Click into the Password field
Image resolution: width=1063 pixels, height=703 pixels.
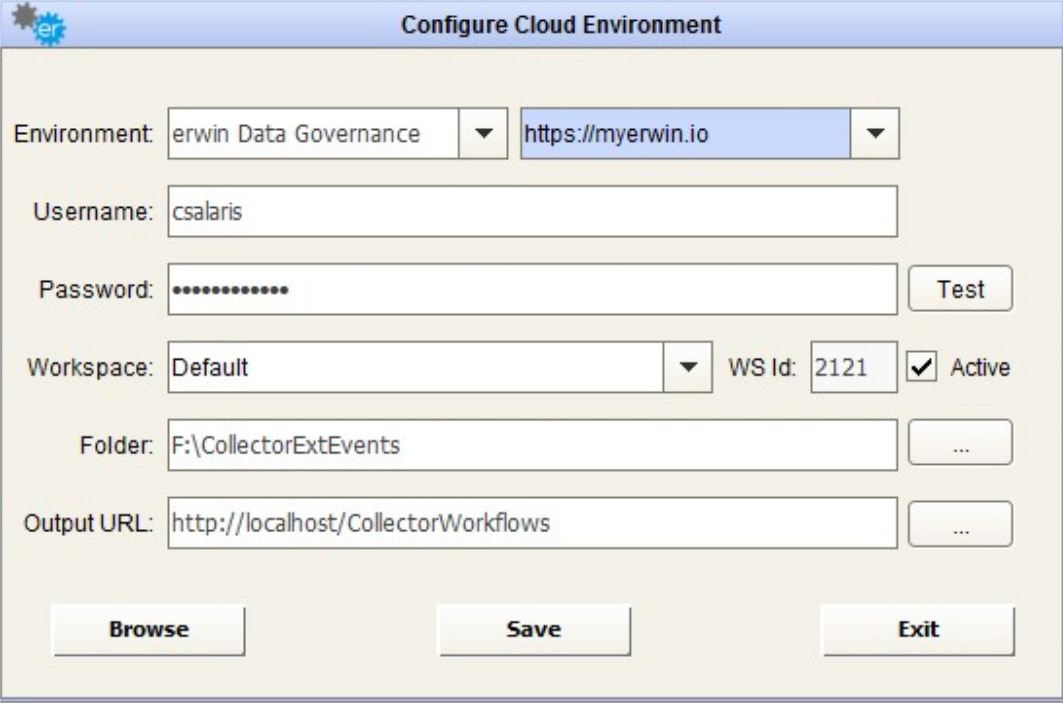[x=532, y=290]
